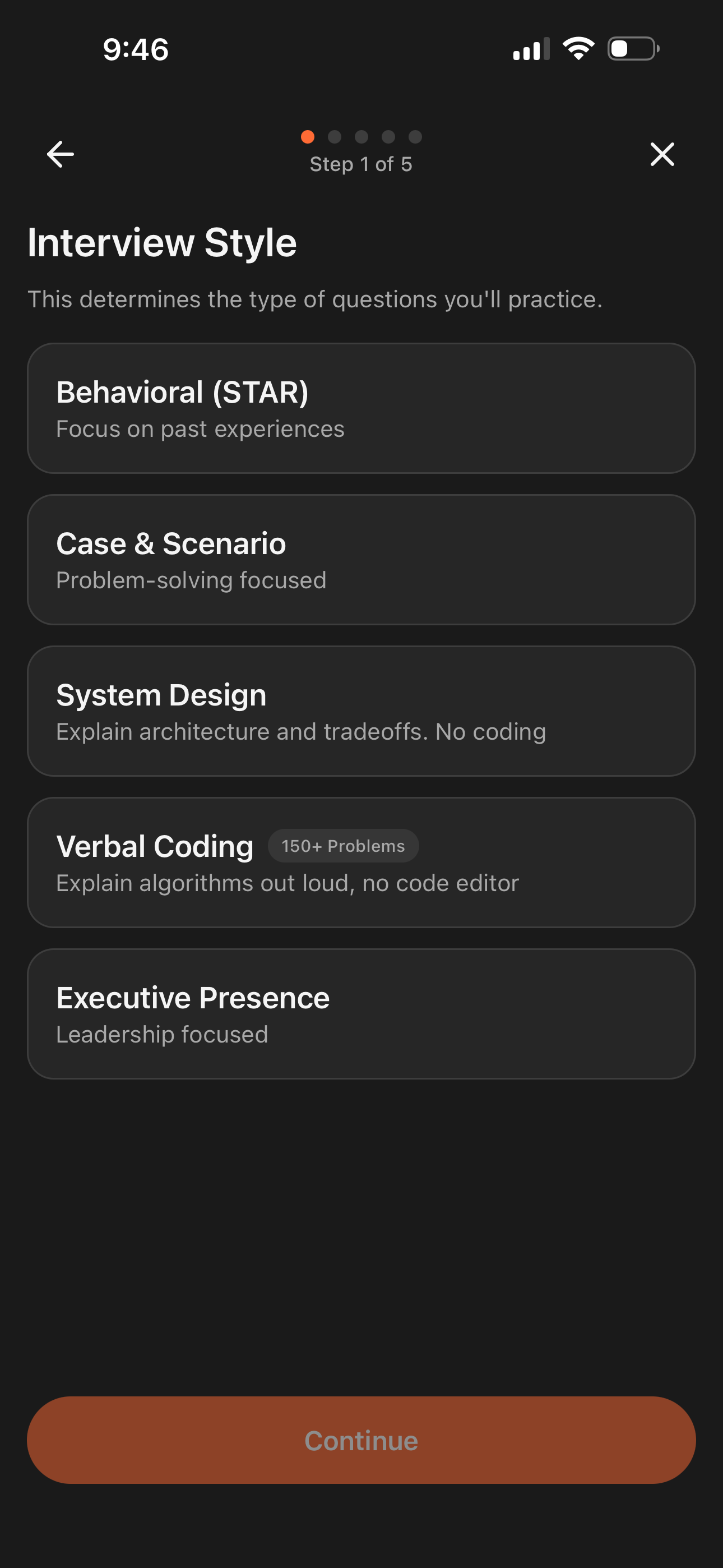Tap the Continue button

click(361, 1440)
